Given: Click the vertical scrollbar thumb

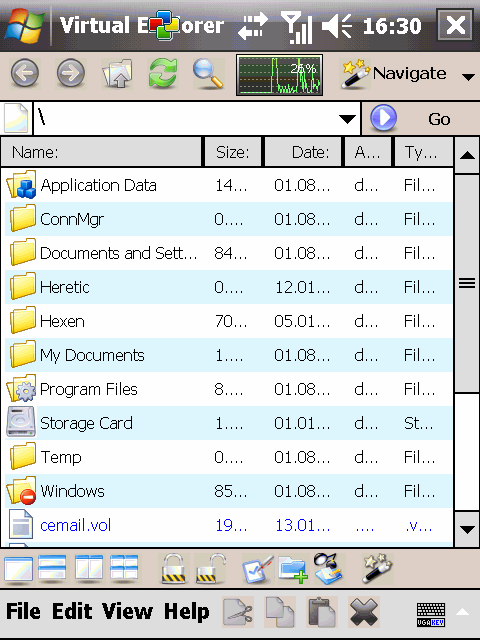Looking at the screenshot, I should click(467, 284).
